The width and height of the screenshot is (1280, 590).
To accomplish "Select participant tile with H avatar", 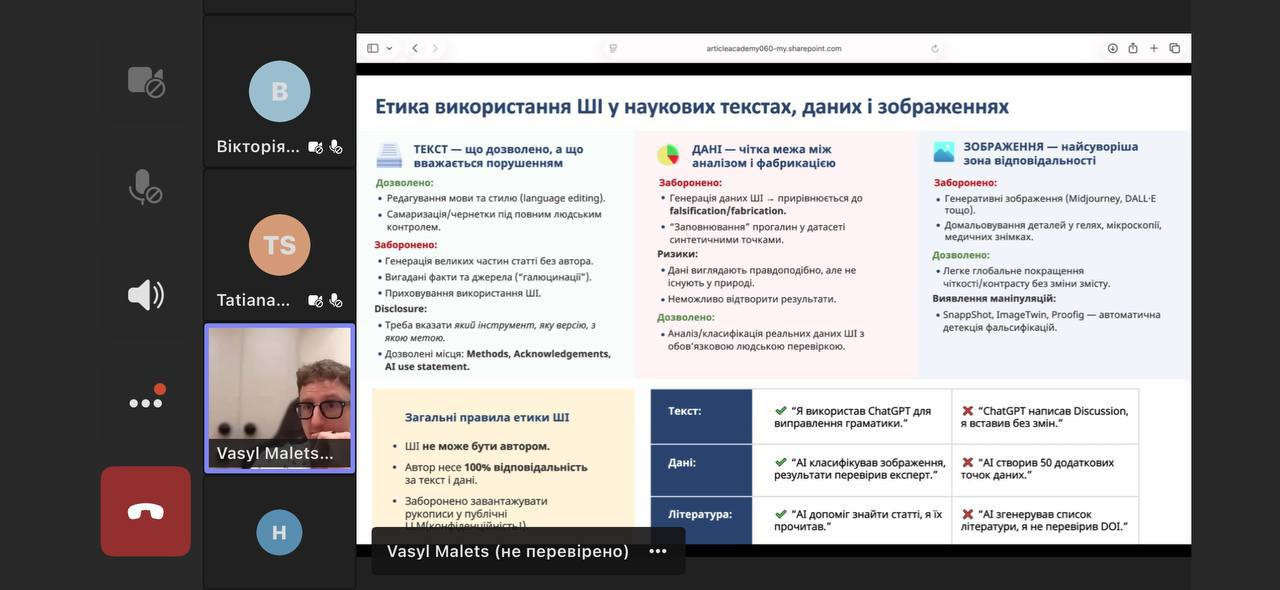I will click(279, 532).
